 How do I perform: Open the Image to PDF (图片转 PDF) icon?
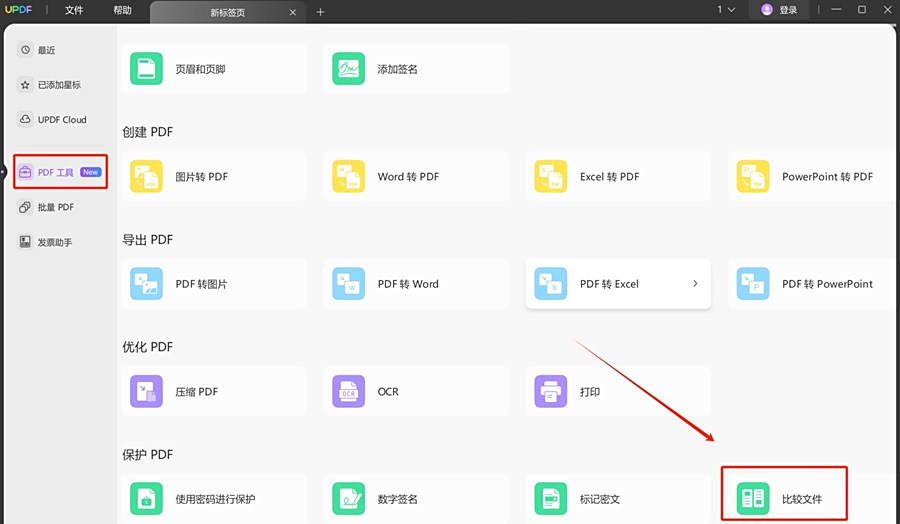point(146,176)
